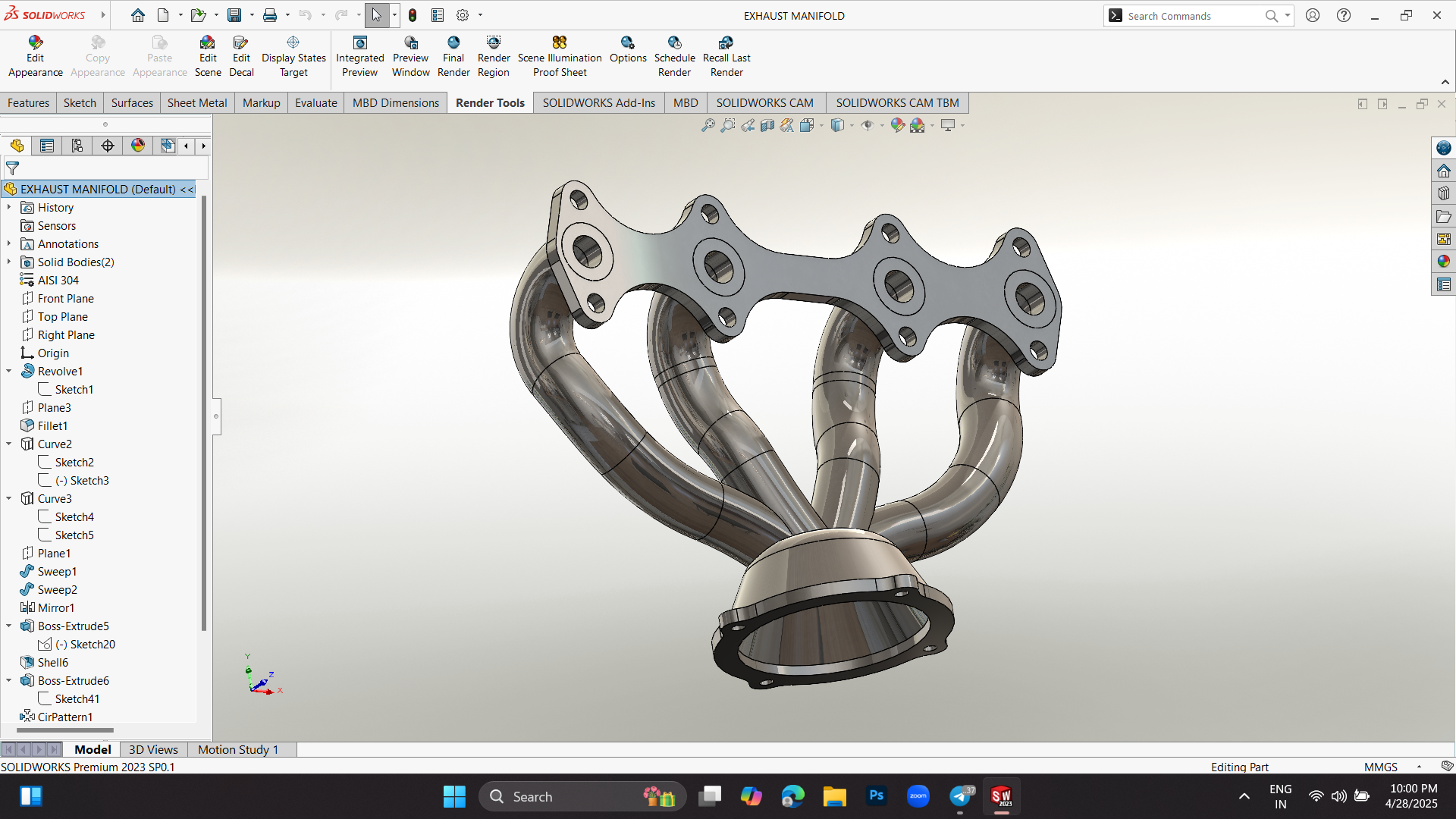Open the ConfigurationManager tab icon

click(77, 146)
